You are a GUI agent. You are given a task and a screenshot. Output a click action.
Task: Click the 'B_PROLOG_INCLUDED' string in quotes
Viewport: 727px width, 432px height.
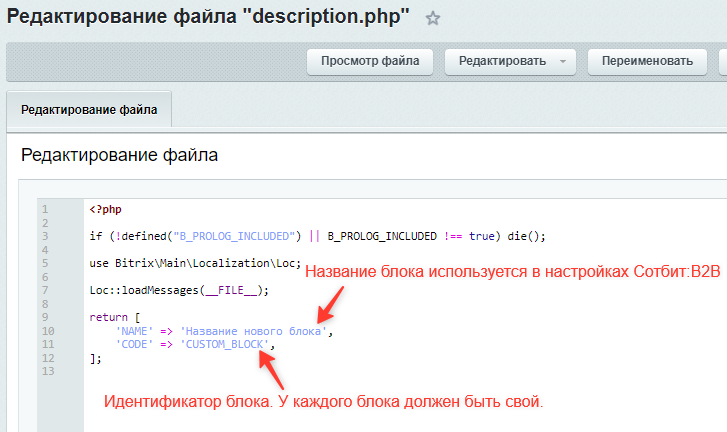[234, 236]
